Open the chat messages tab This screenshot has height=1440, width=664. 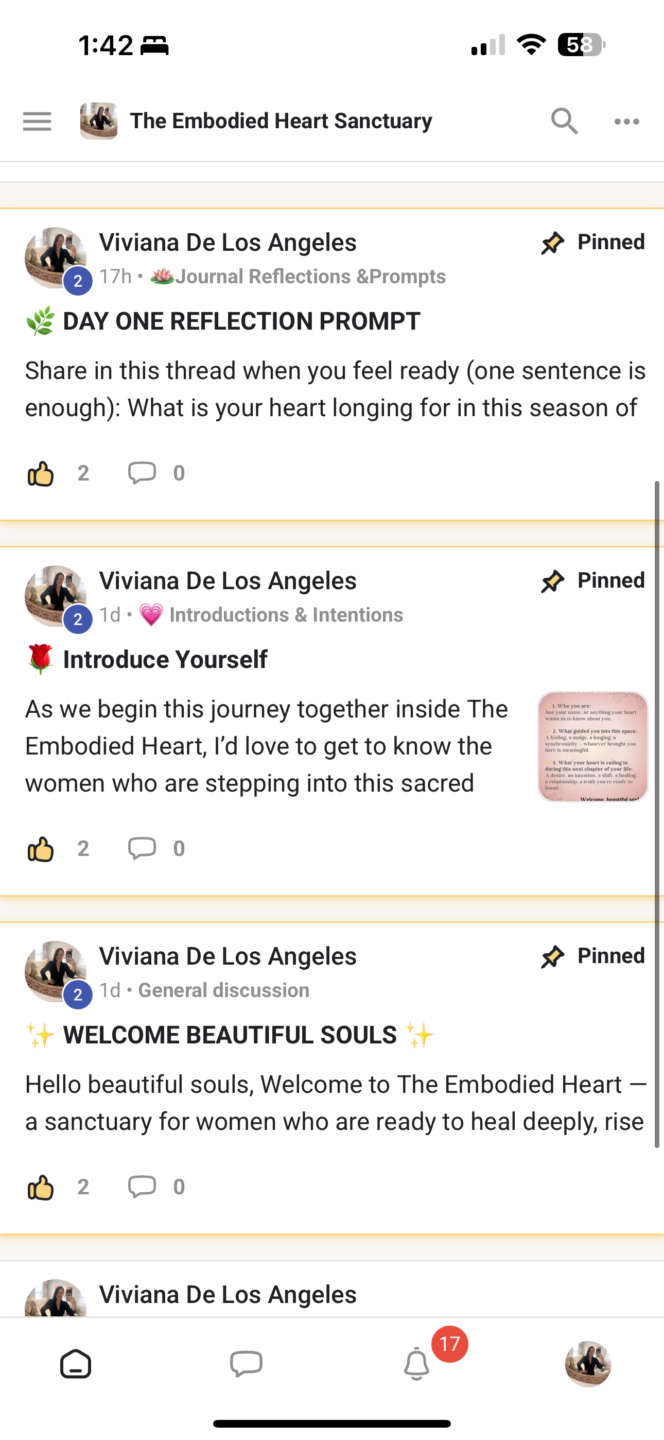tap(246, 1364)
